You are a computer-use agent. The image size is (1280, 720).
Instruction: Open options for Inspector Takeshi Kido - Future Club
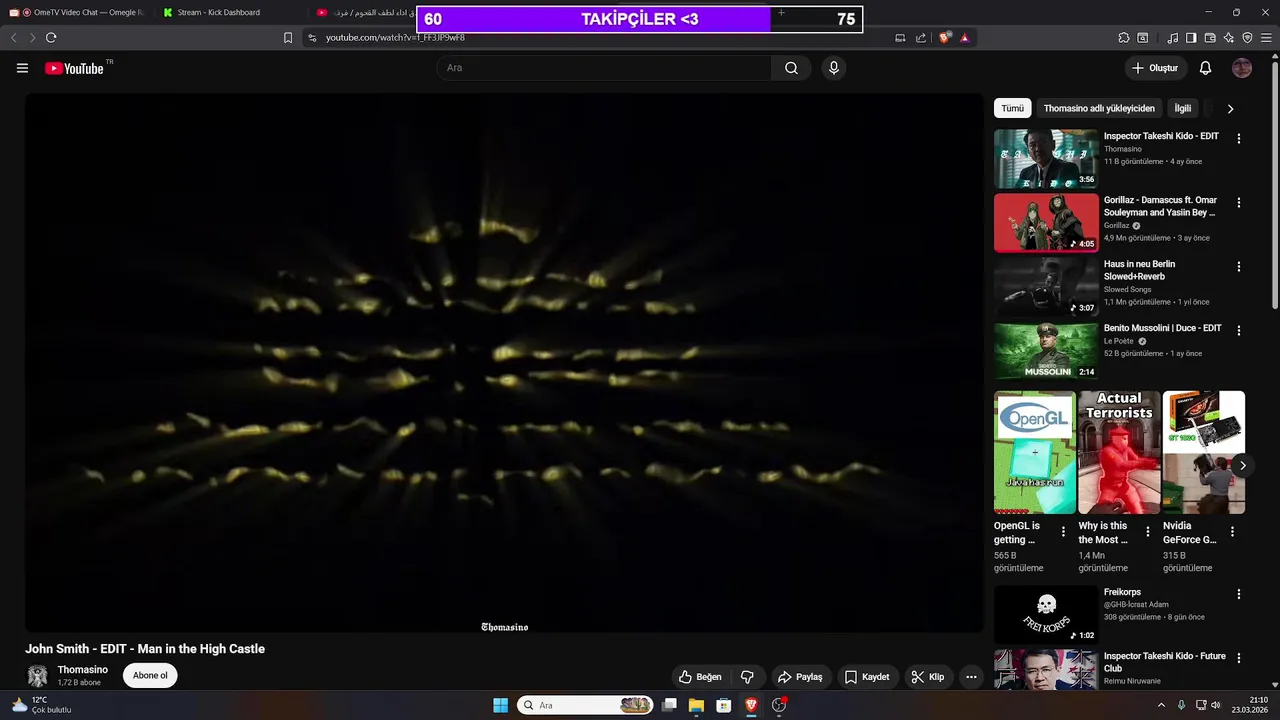tap(1239, 658)
